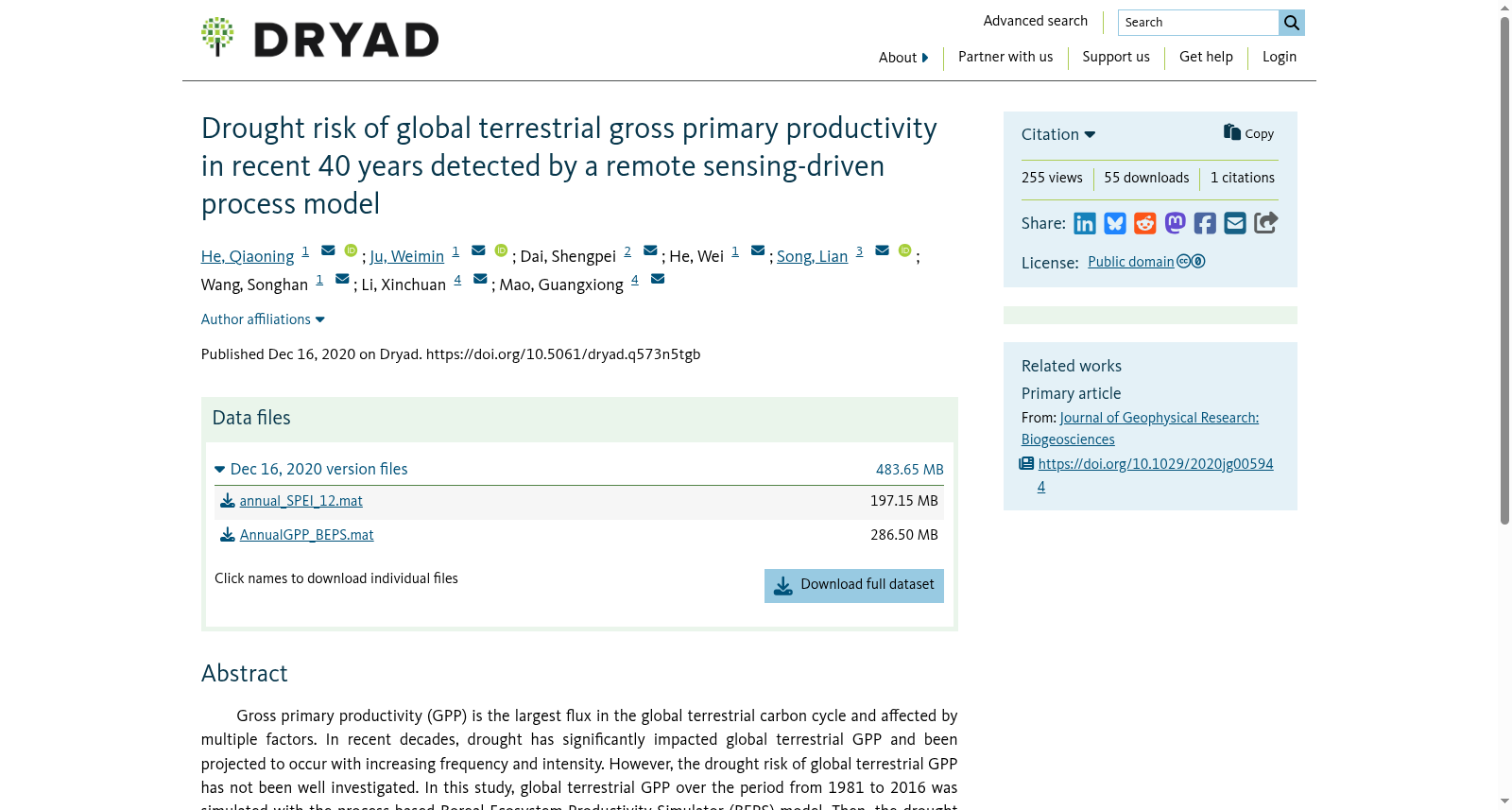Open He, Qiaoning author link
Screen dimensions: 1512x810
[248, 256]
